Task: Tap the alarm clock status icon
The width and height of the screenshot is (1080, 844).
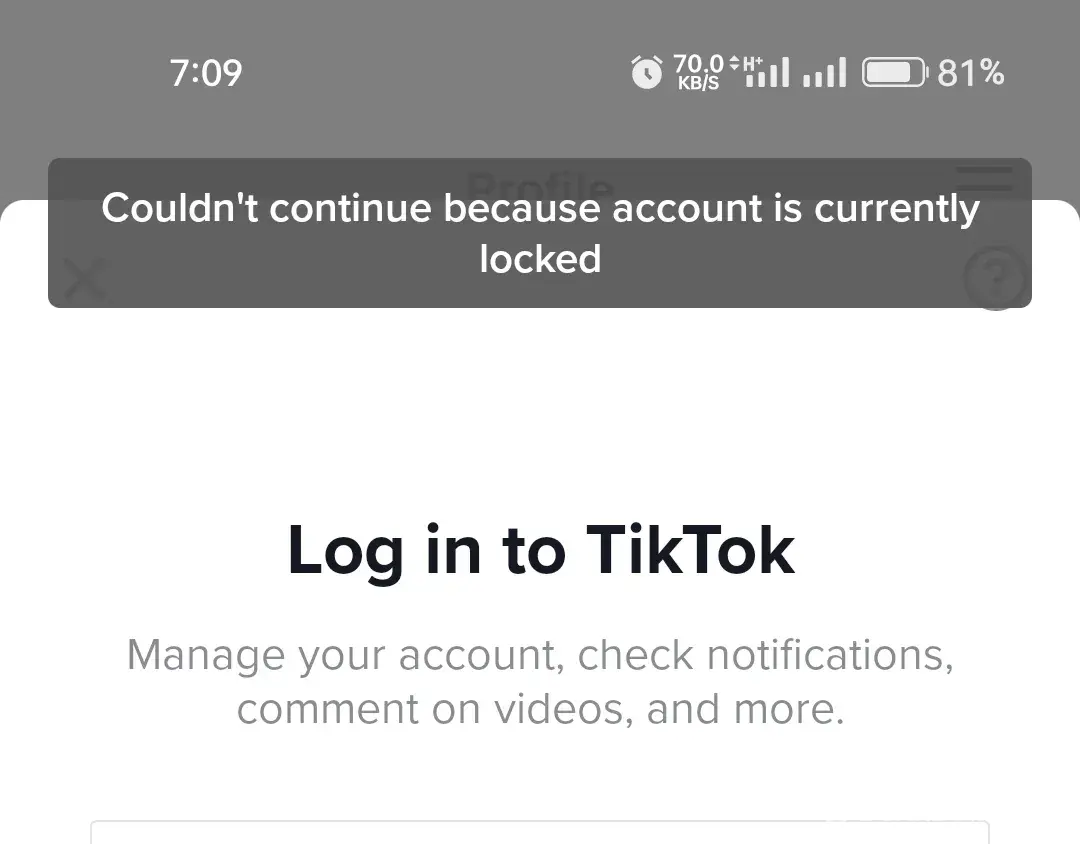Action: 647,73
